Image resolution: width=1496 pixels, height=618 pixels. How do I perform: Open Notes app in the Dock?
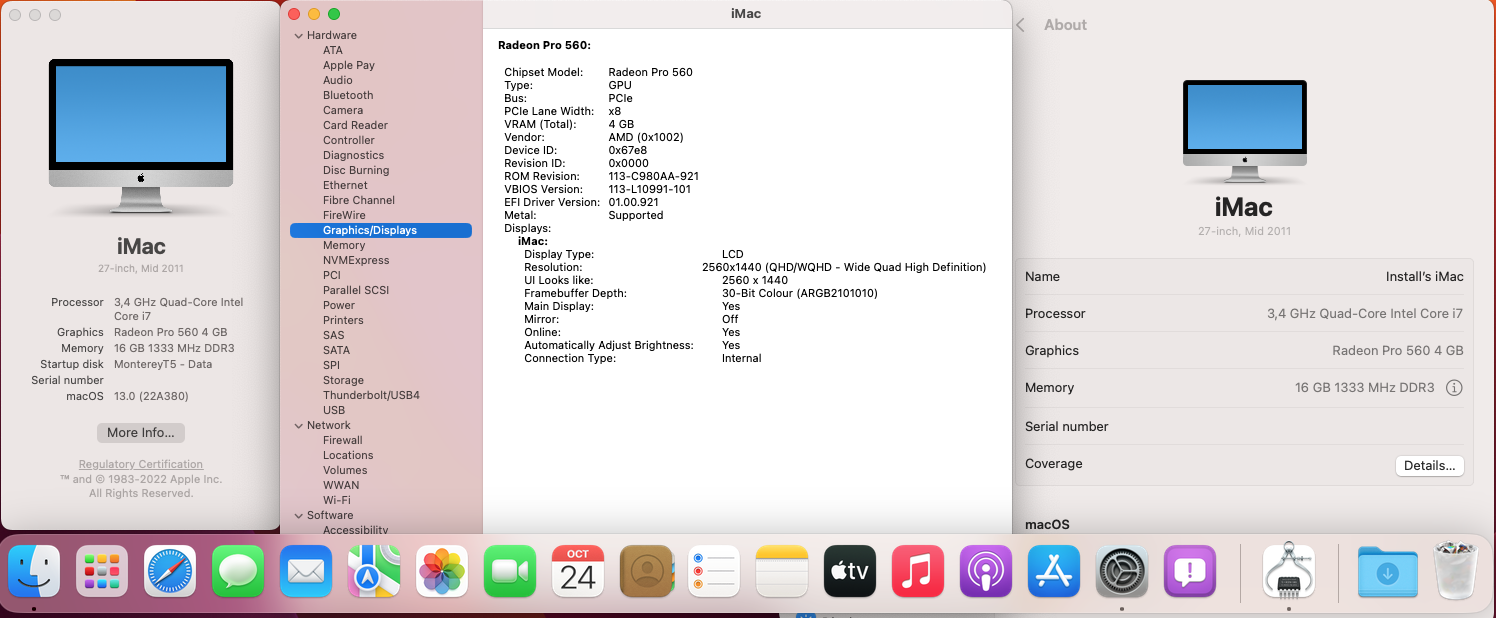pos(782,572)
